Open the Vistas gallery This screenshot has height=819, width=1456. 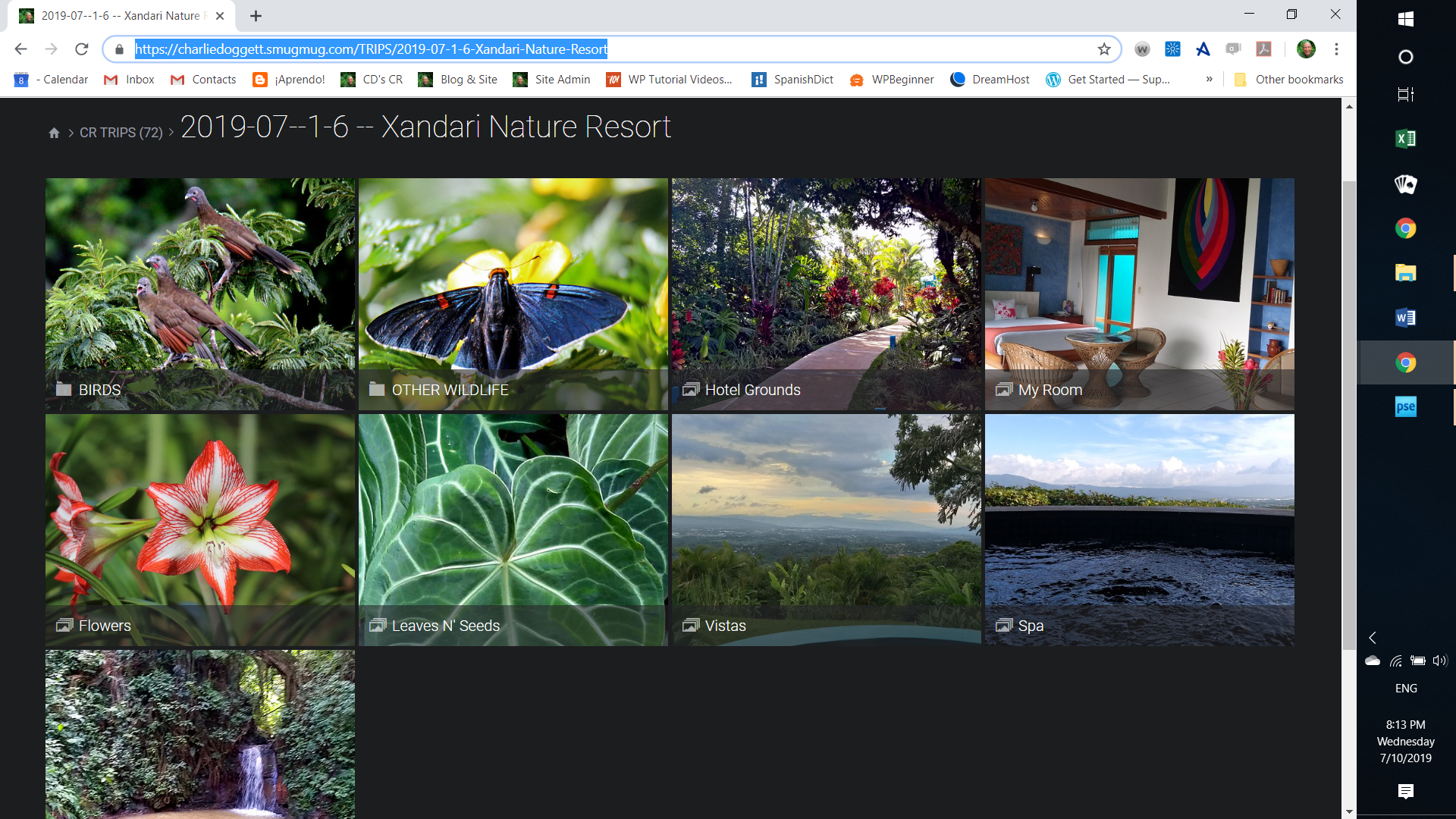click(x=827, y=530)
